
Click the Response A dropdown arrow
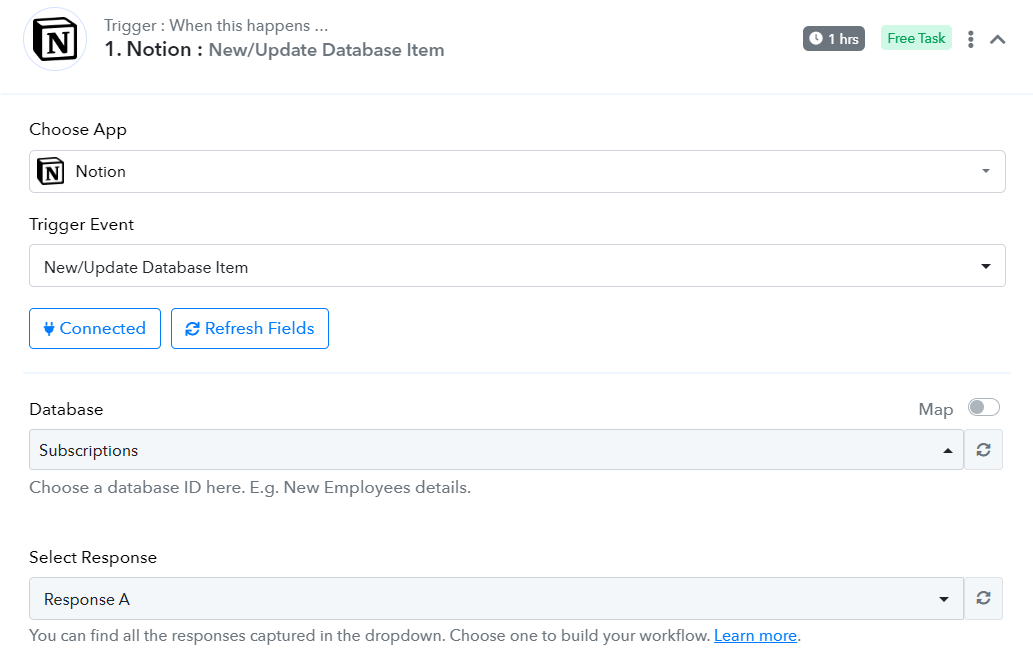coord(943,599)
